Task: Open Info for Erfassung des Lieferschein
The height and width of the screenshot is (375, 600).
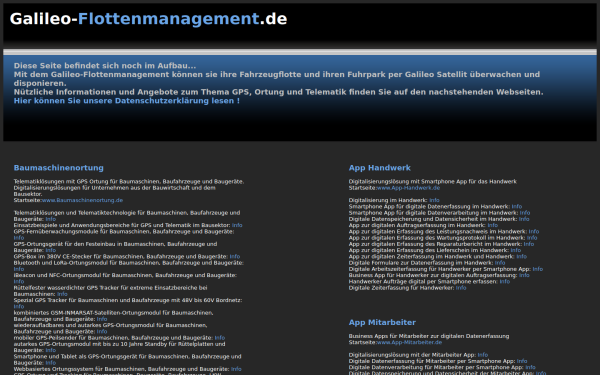Action: (x=515, y=250)
